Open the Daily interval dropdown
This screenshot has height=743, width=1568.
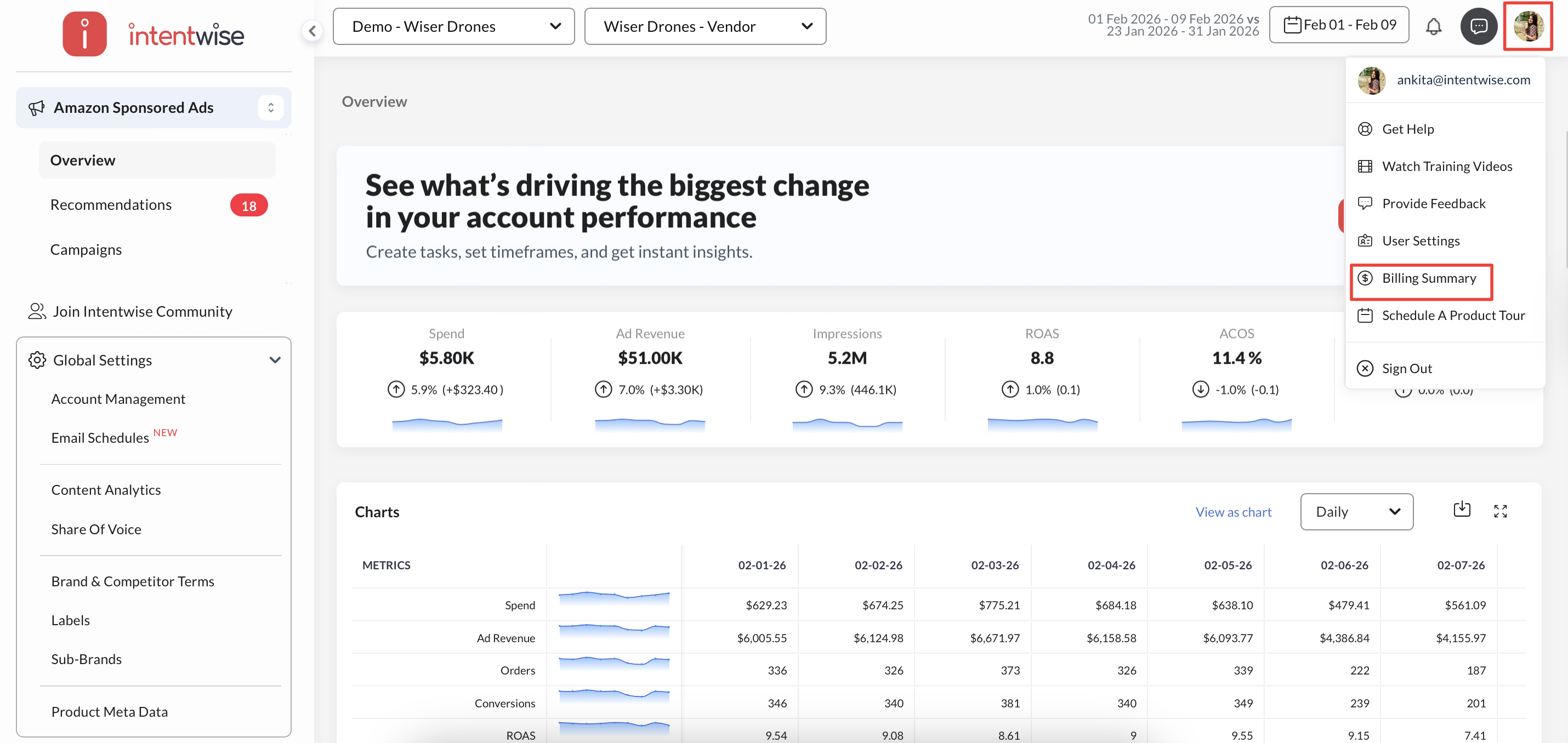pyautogui.click(x=1356, y=511)
